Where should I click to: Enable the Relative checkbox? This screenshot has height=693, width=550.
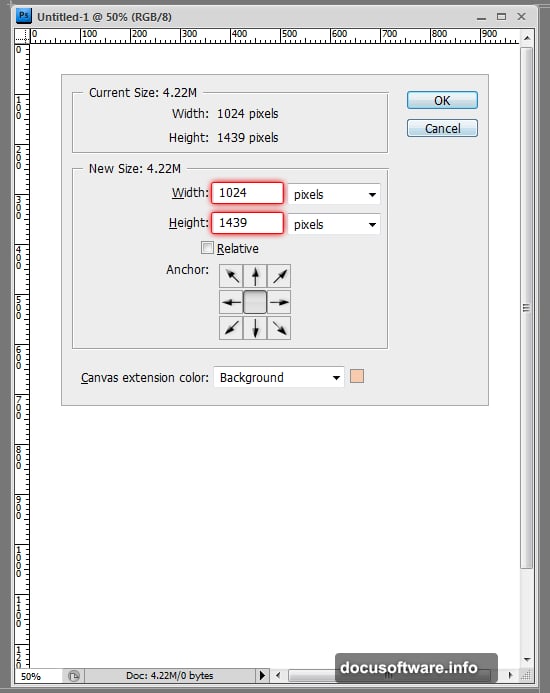point(207,248)
